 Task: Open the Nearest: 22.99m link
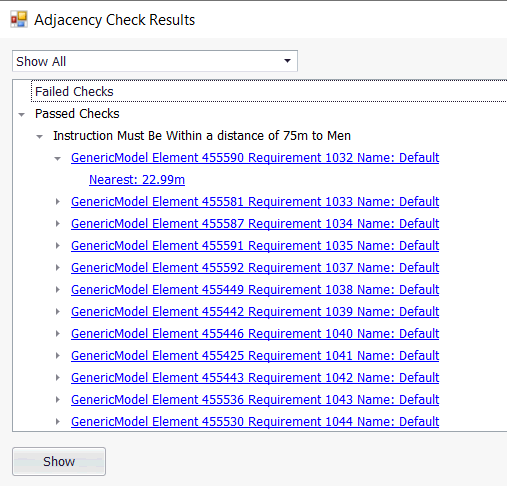137,180
